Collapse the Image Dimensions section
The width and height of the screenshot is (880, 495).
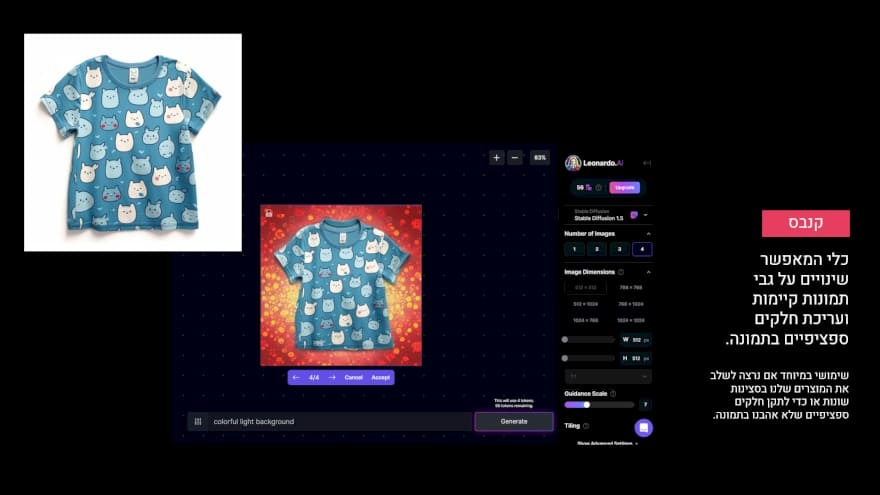point(647,272)
